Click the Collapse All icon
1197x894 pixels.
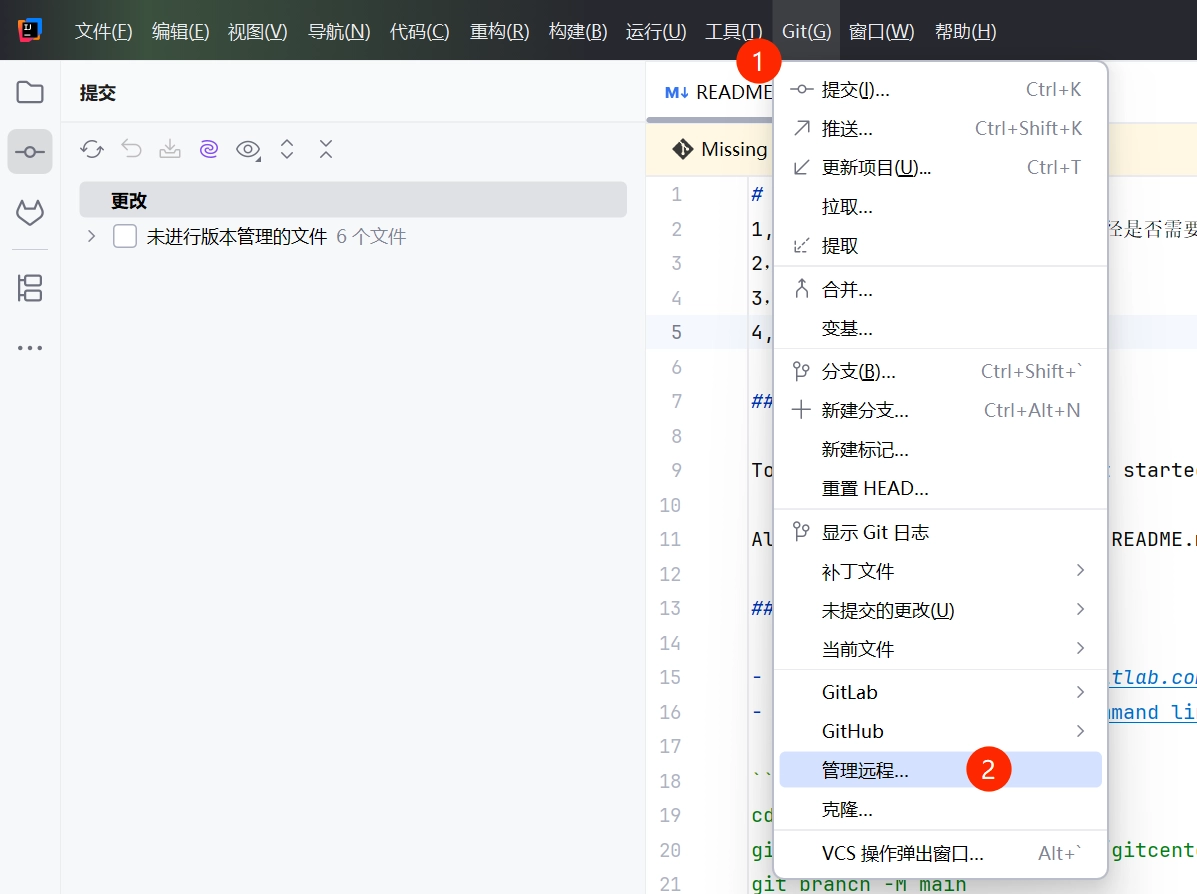point(326,149)
